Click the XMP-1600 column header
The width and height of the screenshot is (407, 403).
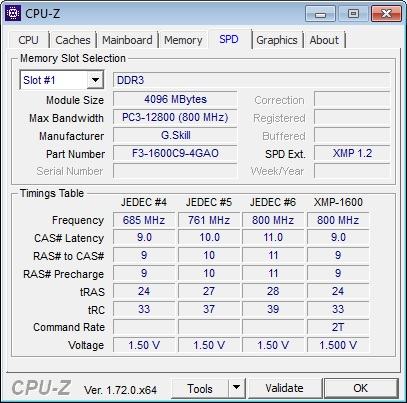[338, 202]
